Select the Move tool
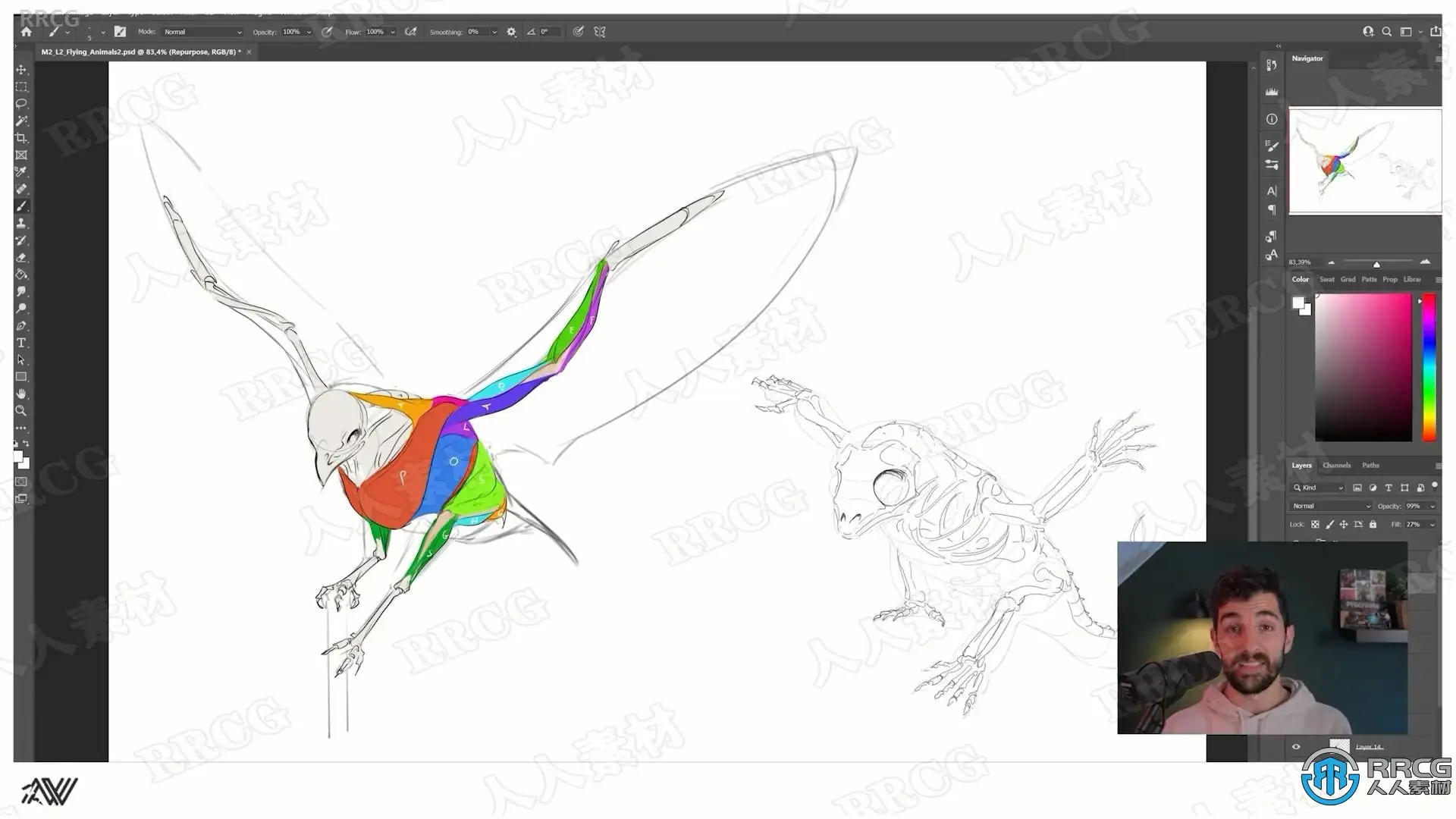The image size is (1456, 819). [21, 70]
